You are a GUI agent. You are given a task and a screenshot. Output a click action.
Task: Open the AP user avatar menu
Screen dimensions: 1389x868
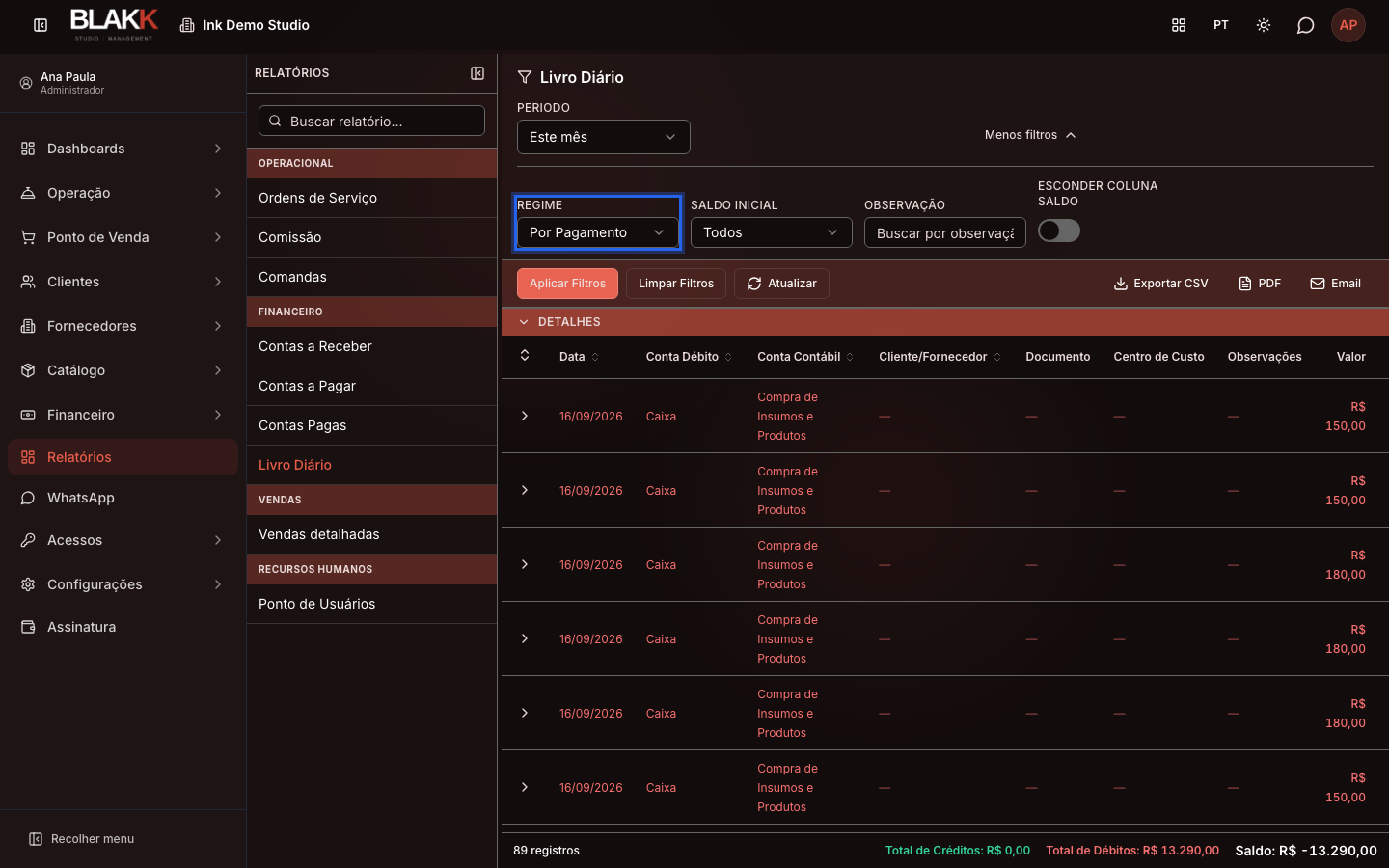(1348, 25)
